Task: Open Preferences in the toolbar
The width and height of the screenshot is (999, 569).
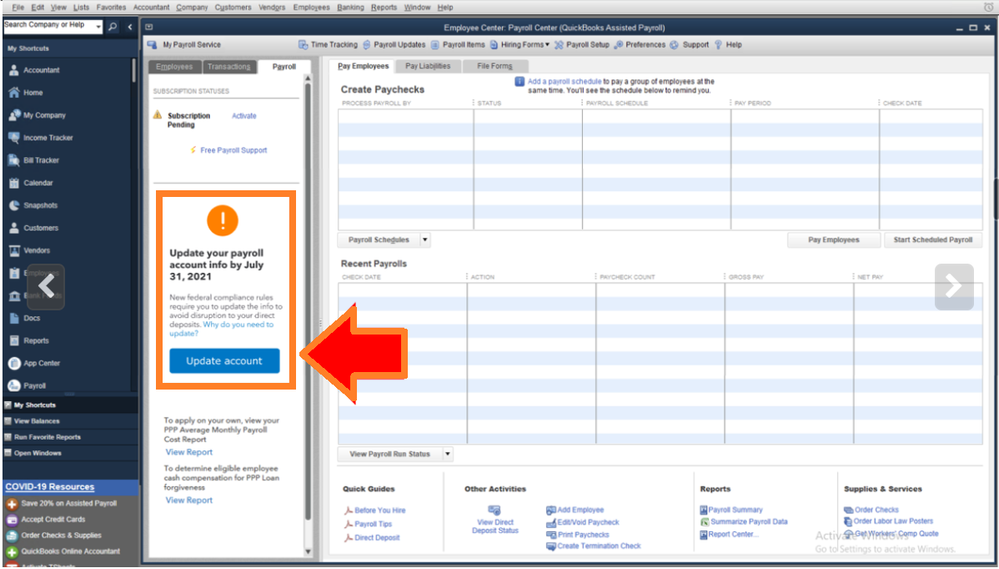Action: (639, 45)
